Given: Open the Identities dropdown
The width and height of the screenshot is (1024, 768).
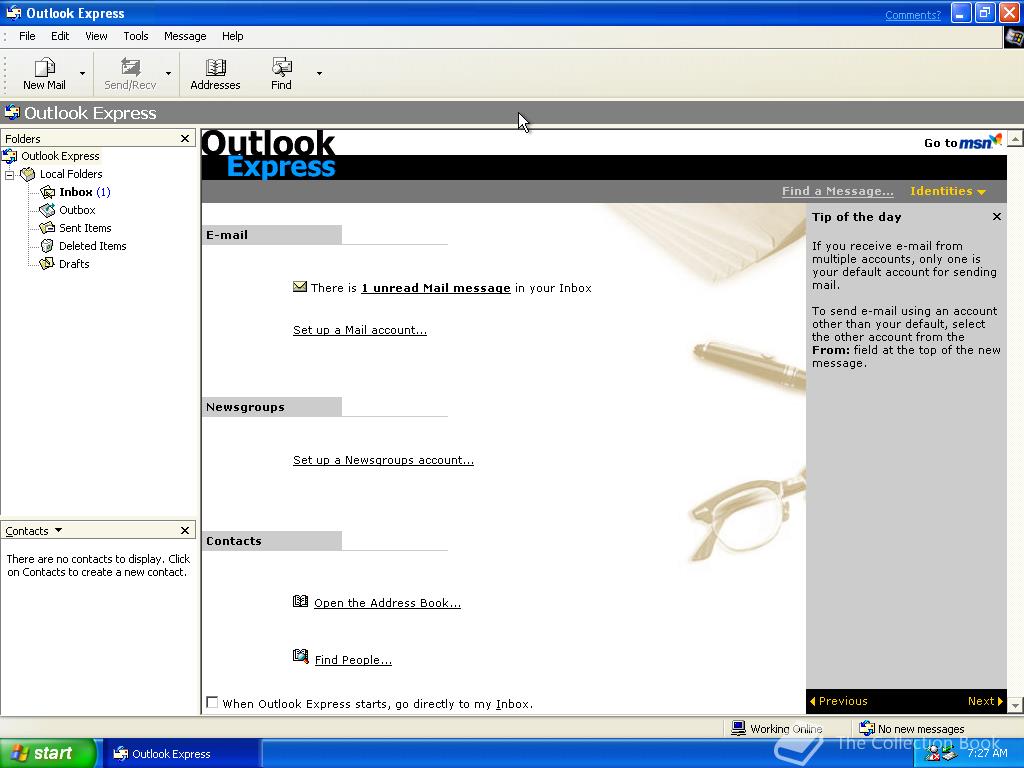Looking at the screenshot, I should [948, 191].
